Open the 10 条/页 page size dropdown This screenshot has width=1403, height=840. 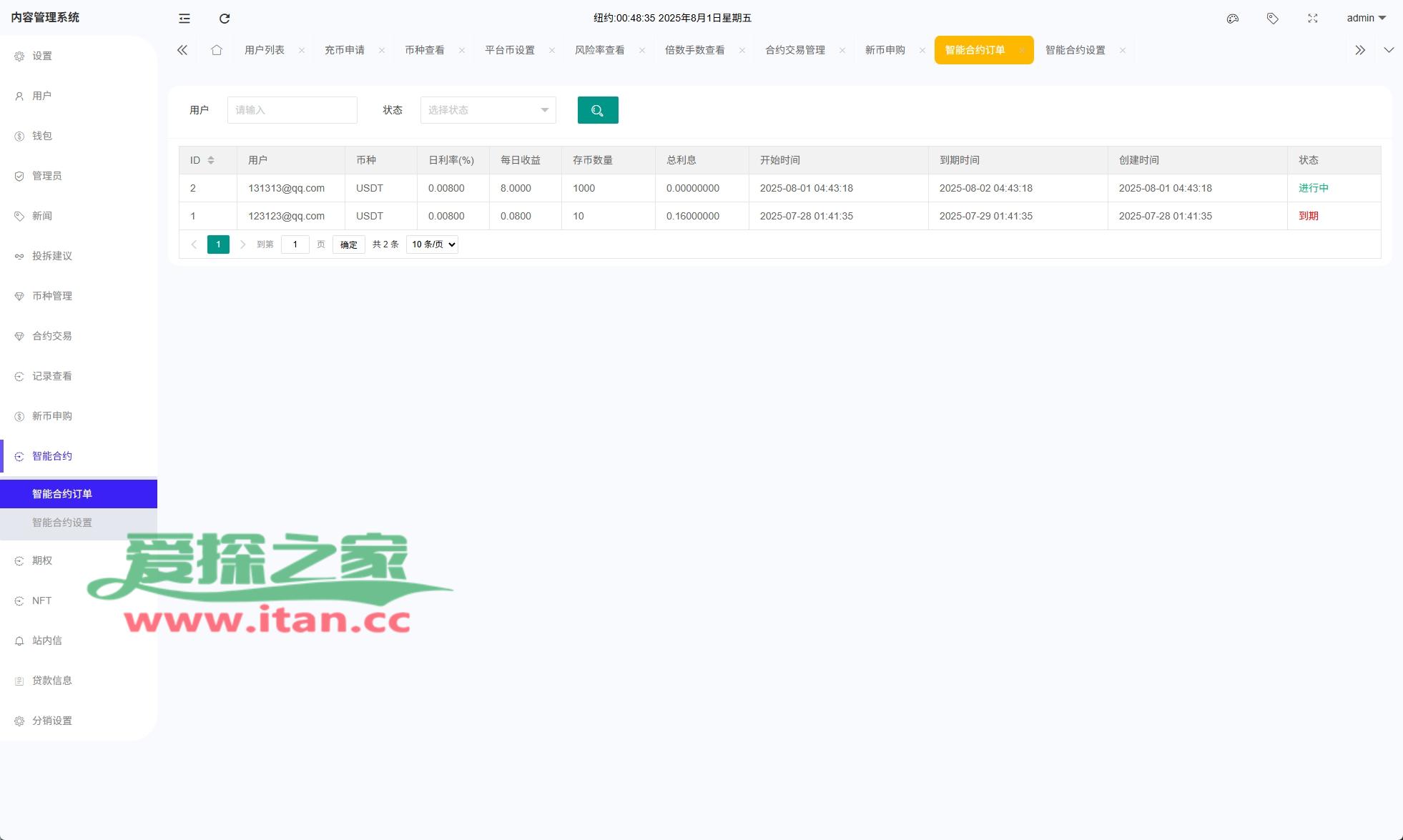pyautogui.click(x=432, y=244)
